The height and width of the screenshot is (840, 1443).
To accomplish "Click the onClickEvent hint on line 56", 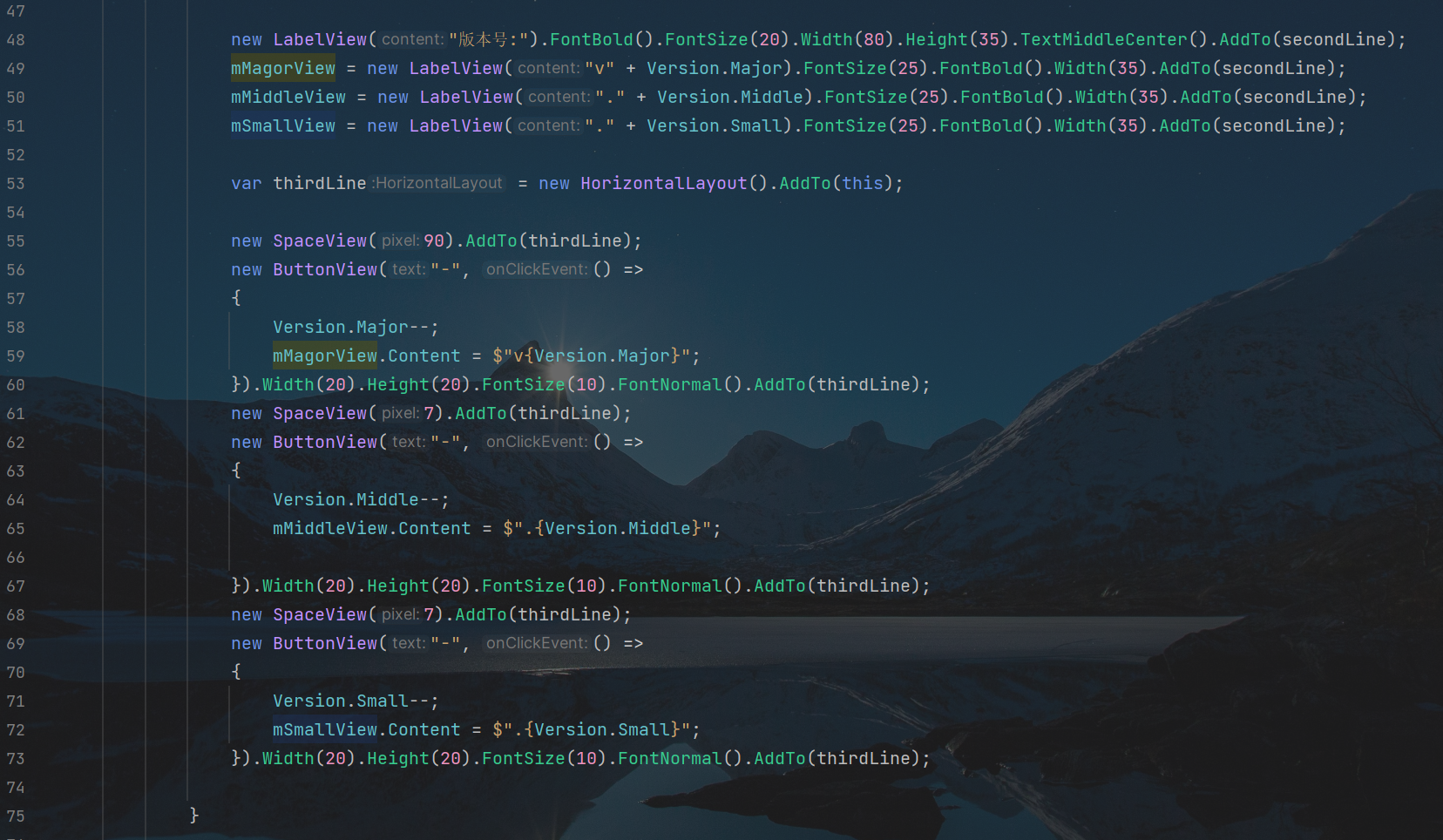I will click(537, 269).
